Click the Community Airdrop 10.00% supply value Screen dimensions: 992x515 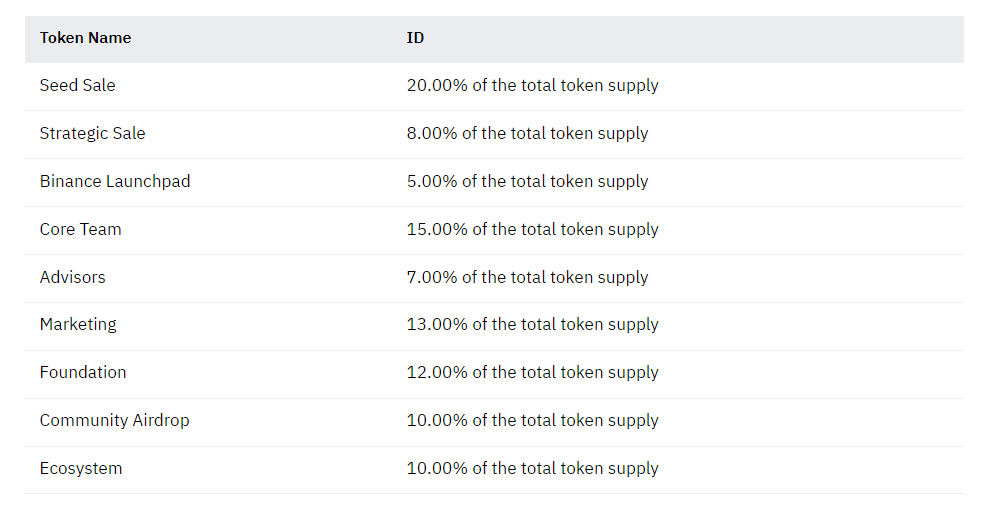(533, 421)
